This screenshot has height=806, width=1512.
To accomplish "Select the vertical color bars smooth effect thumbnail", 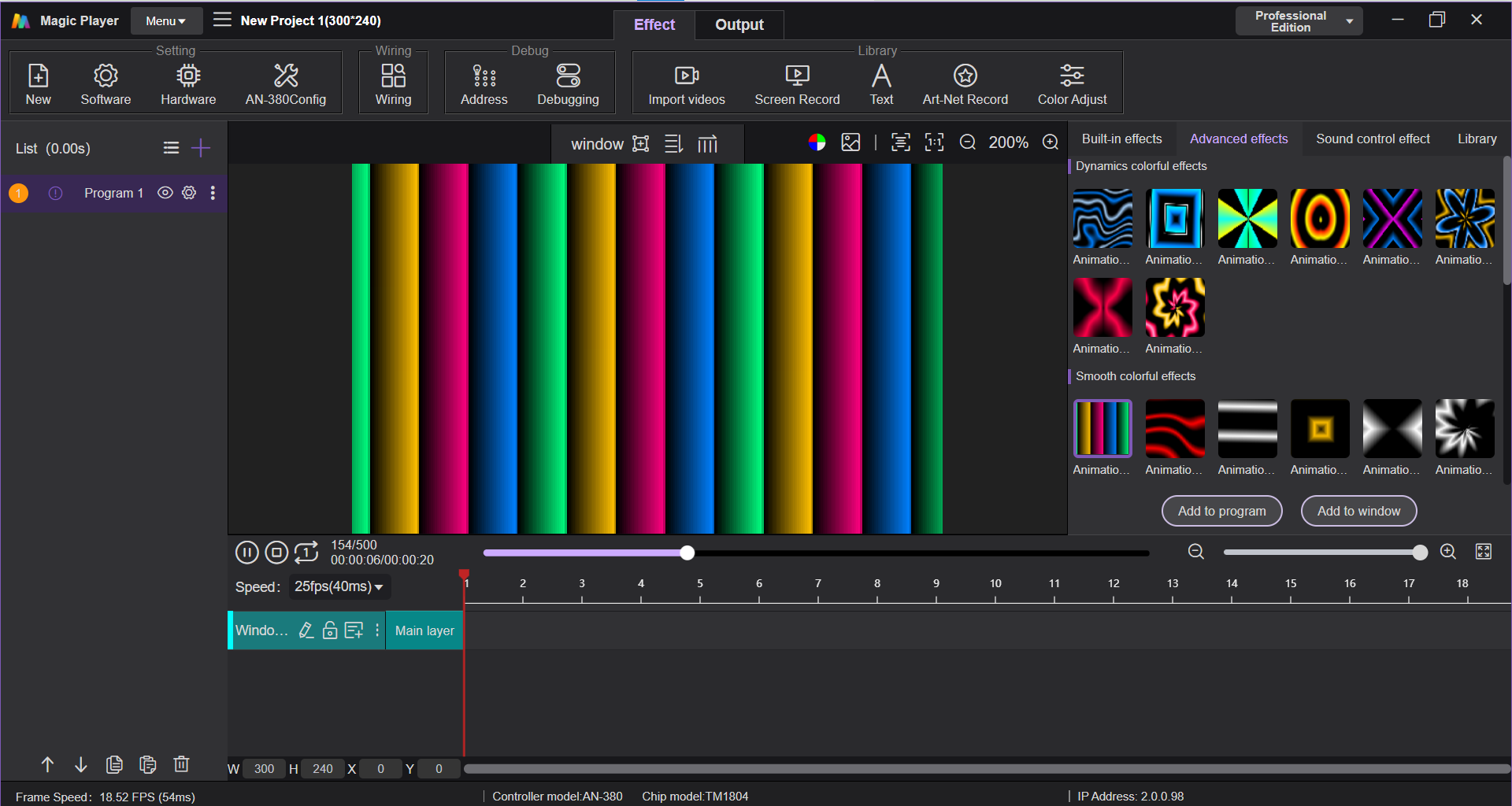I will click(x=1102, y=428).
